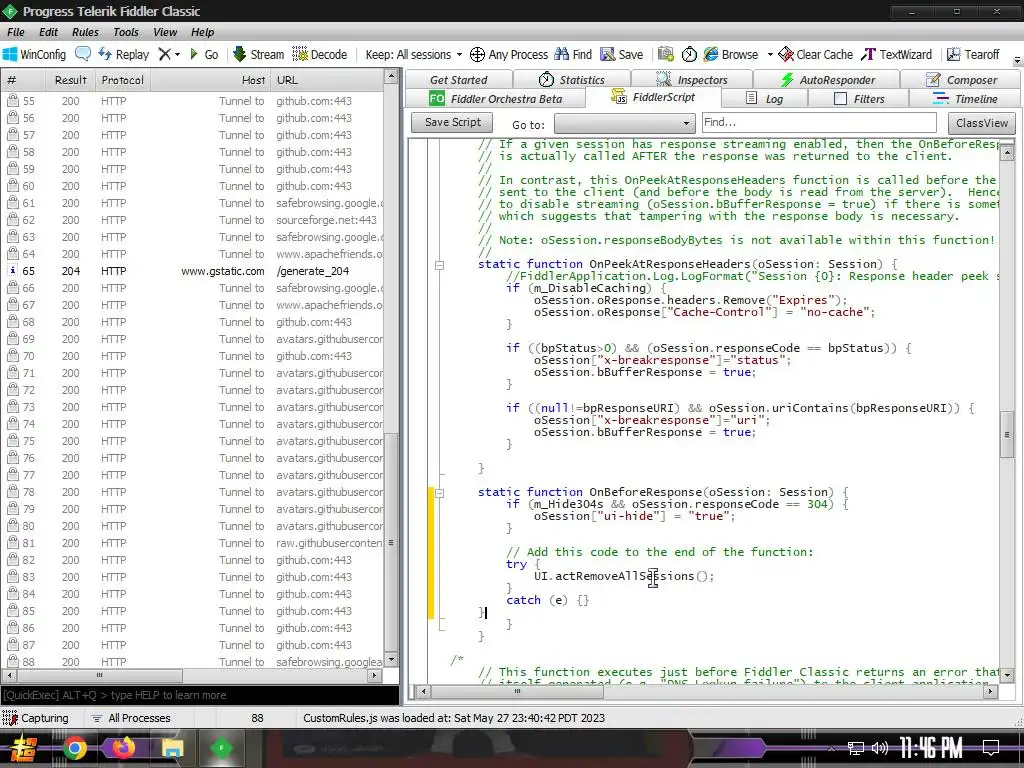Switch to the Log tab
Viewport: 1024px width, 768px height.
[765, 99]
